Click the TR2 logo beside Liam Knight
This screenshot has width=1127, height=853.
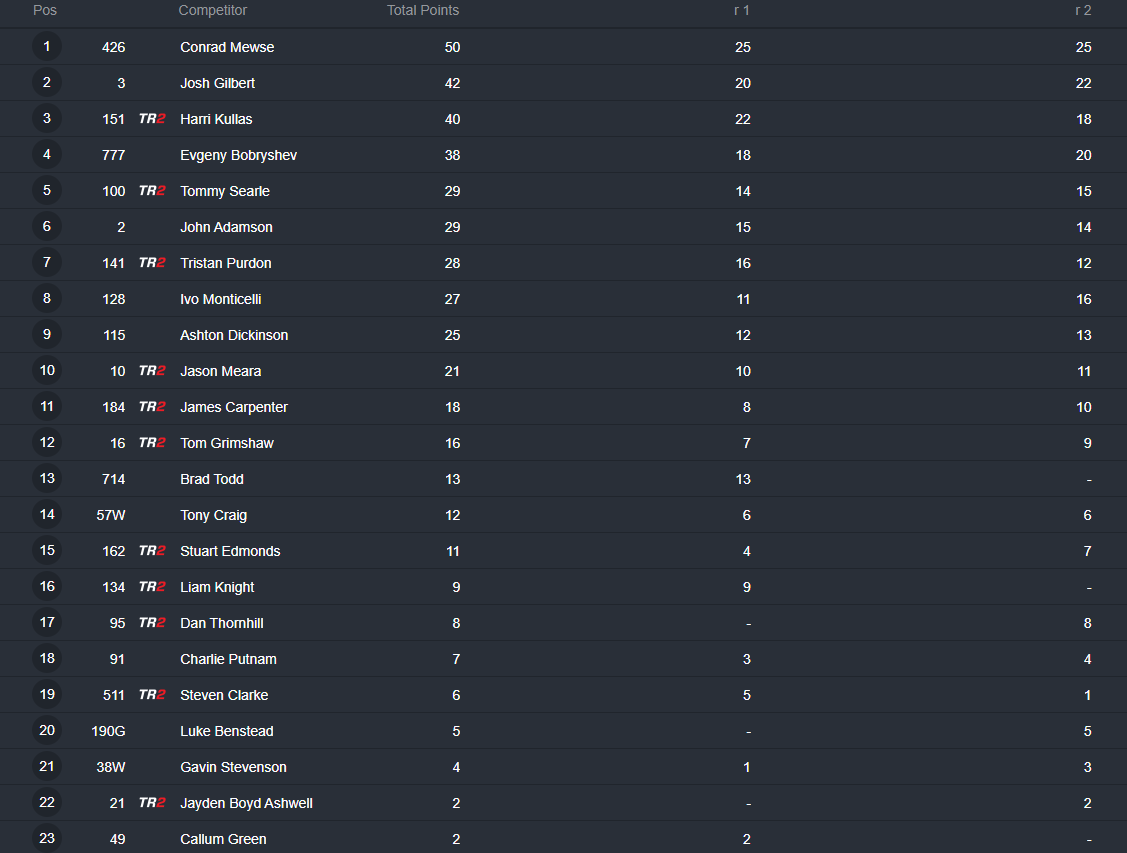click(152, 586)
